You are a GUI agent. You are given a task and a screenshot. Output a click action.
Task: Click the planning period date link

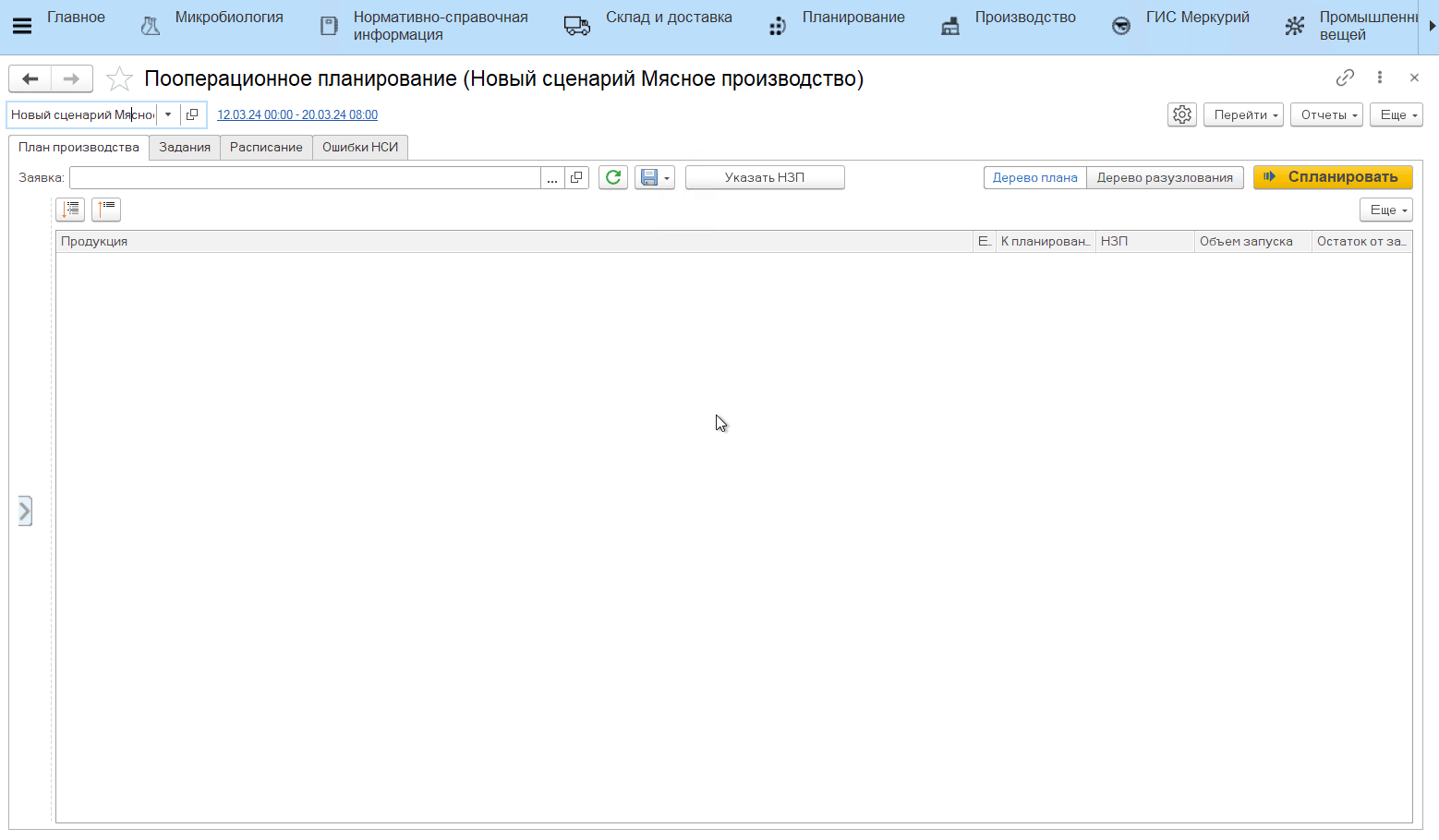coord(297,114)
